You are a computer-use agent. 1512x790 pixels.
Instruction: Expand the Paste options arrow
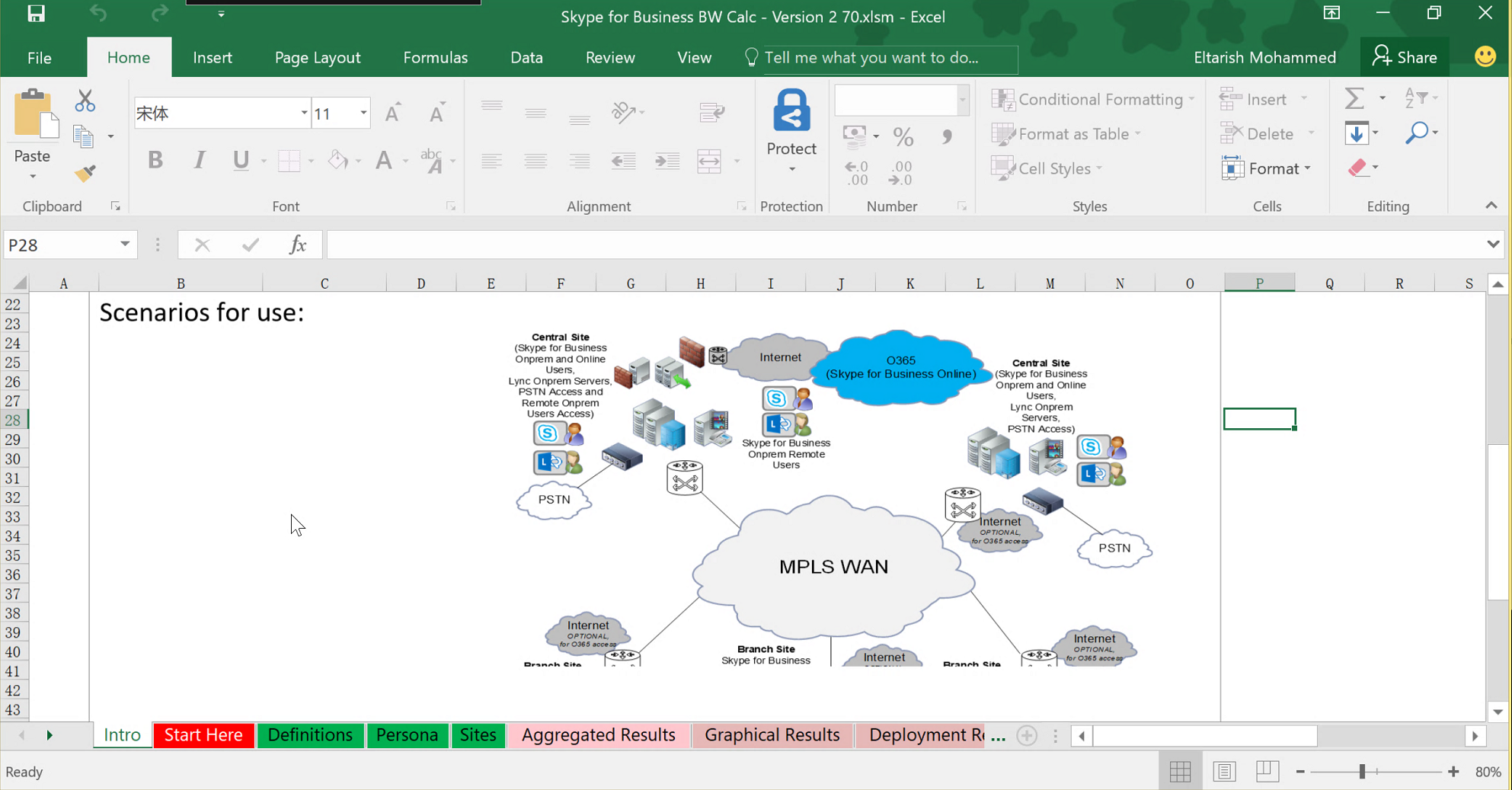tap(33, 177)
